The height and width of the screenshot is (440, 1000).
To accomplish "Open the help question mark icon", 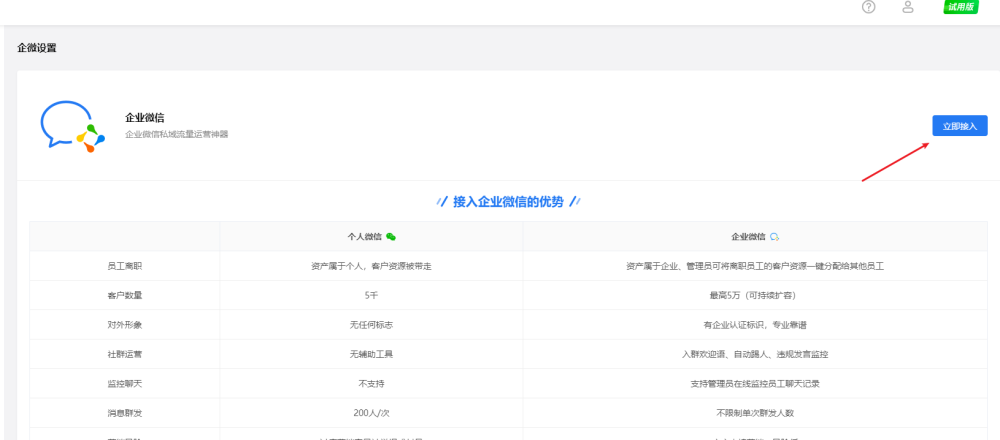I will pyautogui.click(x=869, y=7).
